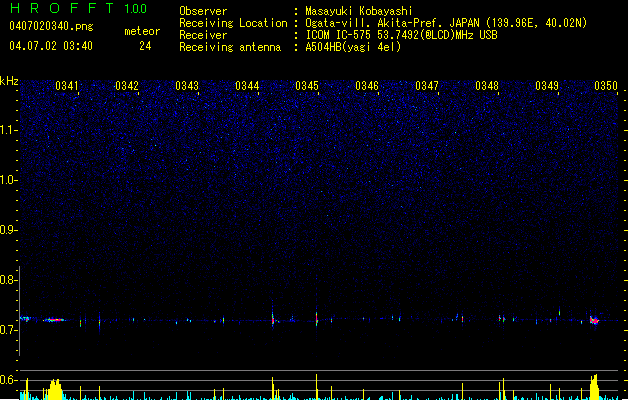
Task: Click the wide yellow power peak before 0341
Action: pos(55,389)
